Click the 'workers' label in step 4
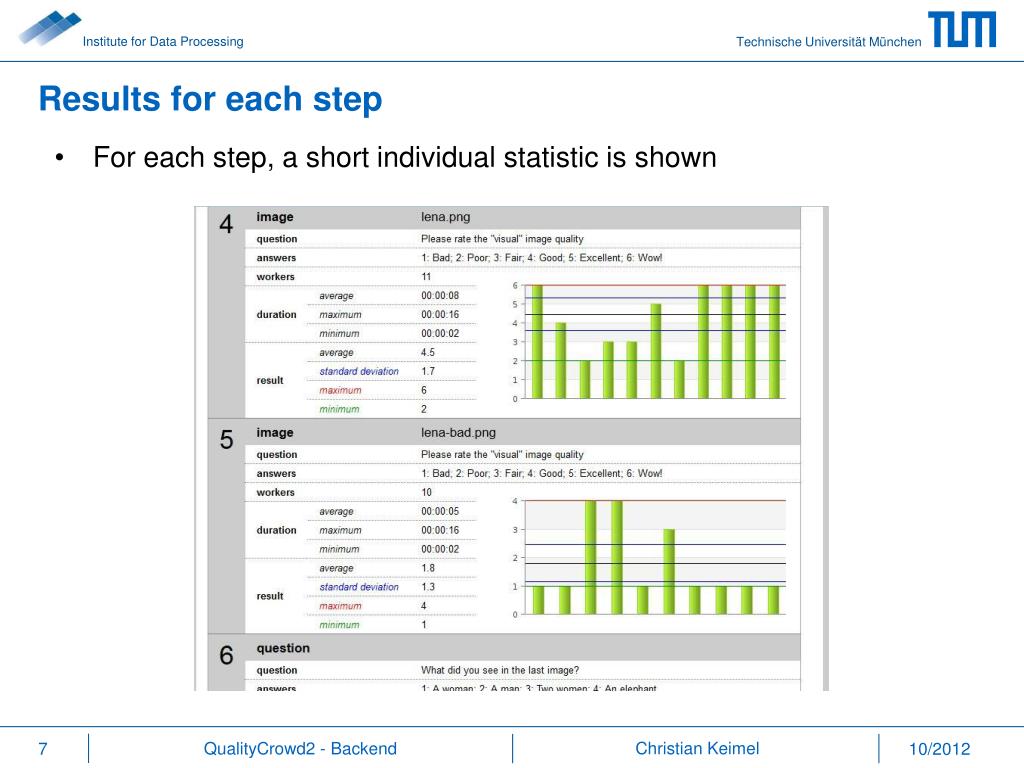Image resolution: width=1024 pixels, height=768 pixels. tap(275, 277)
